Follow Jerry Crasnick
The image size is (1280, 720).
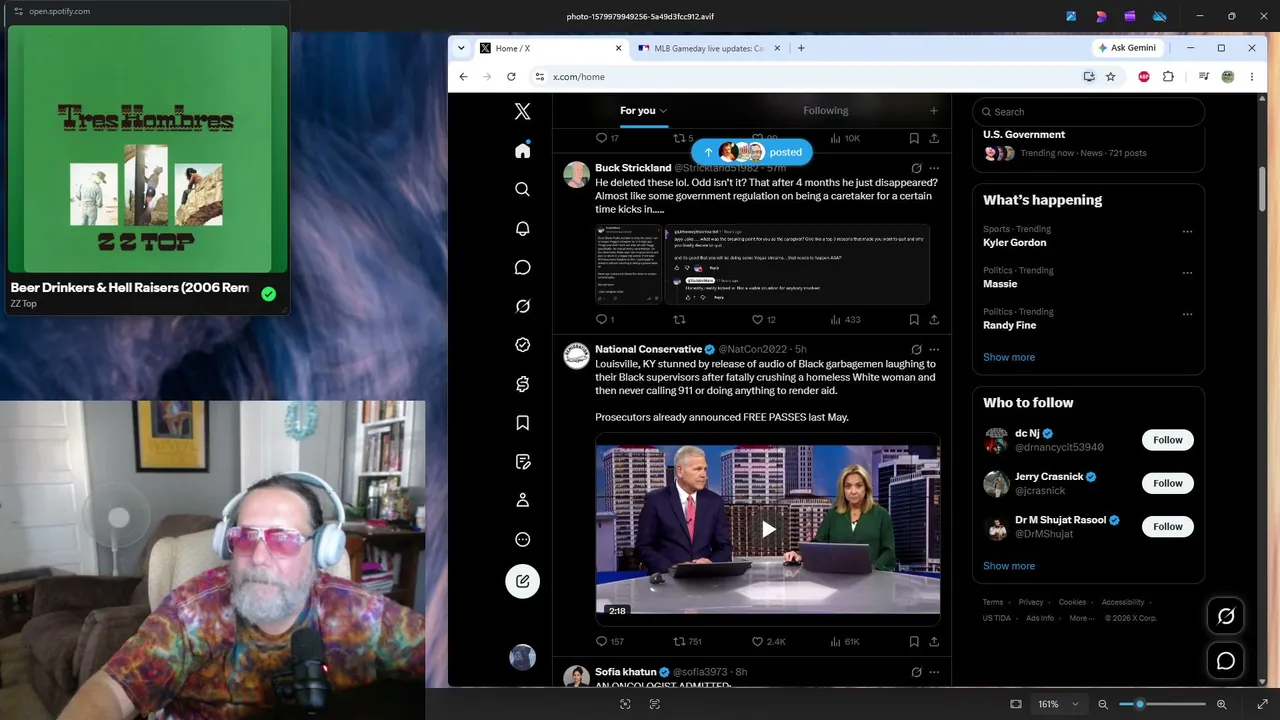pos(1168,483)
